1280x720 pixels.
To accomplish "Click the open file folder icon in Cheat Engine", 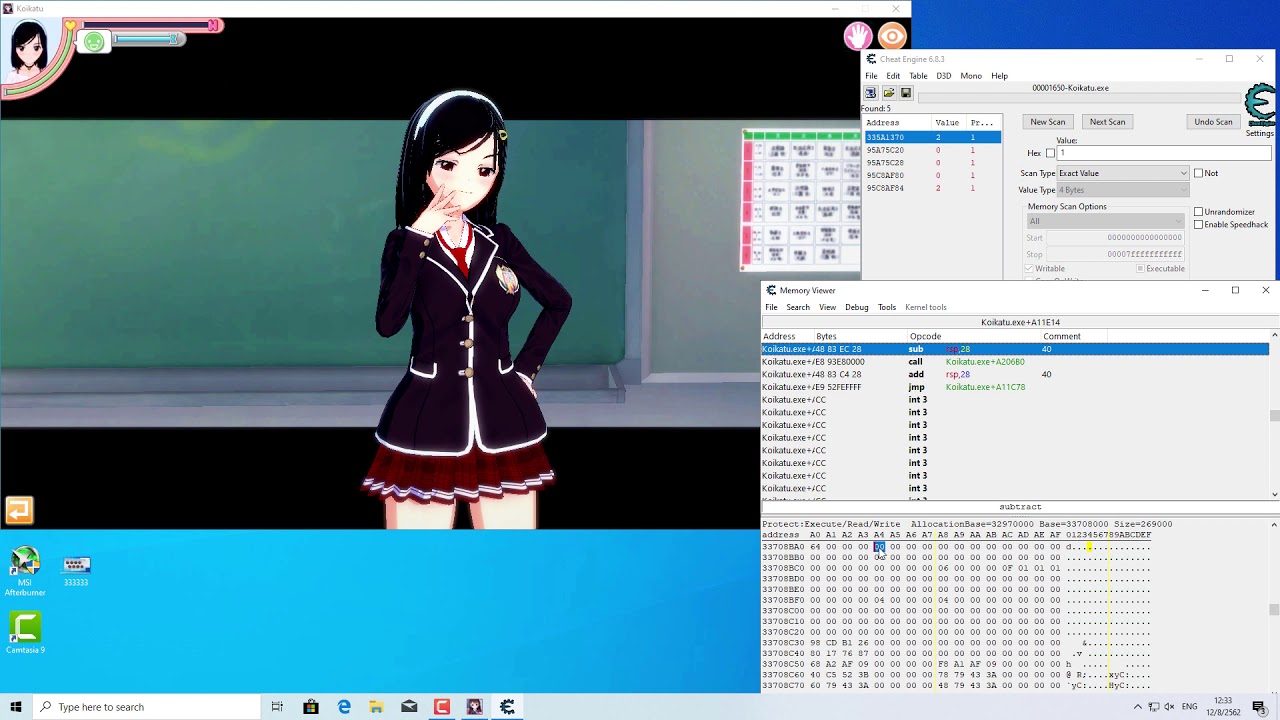I will pos(888,93).
